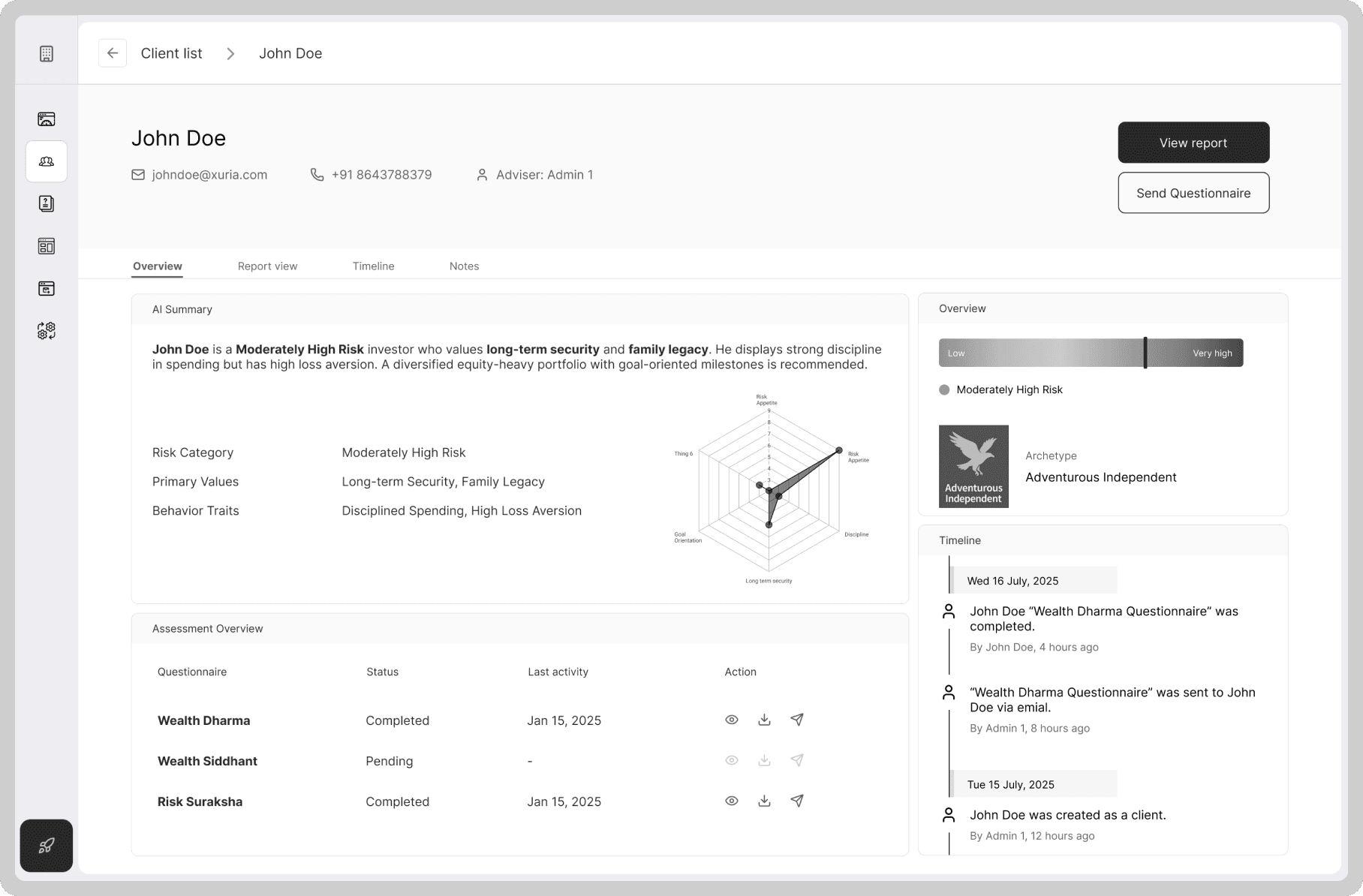Preview Risk Suraksha with the eye icon
Screen dimensions: 1363x896
point(731,801)
